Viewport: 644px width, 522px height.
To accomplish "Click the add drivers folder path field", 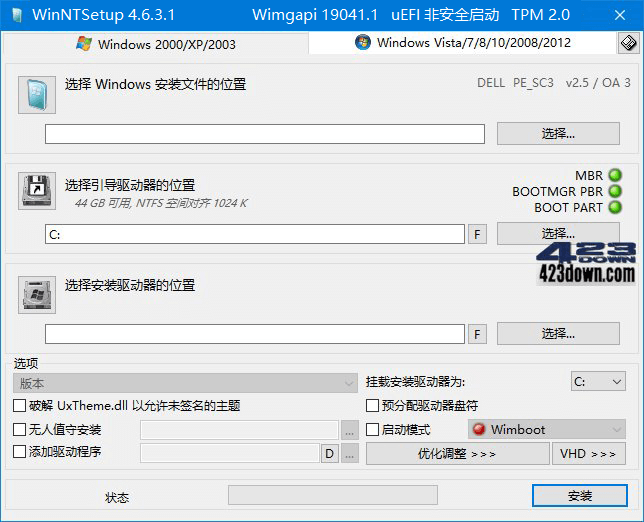I will pos(230,453).
